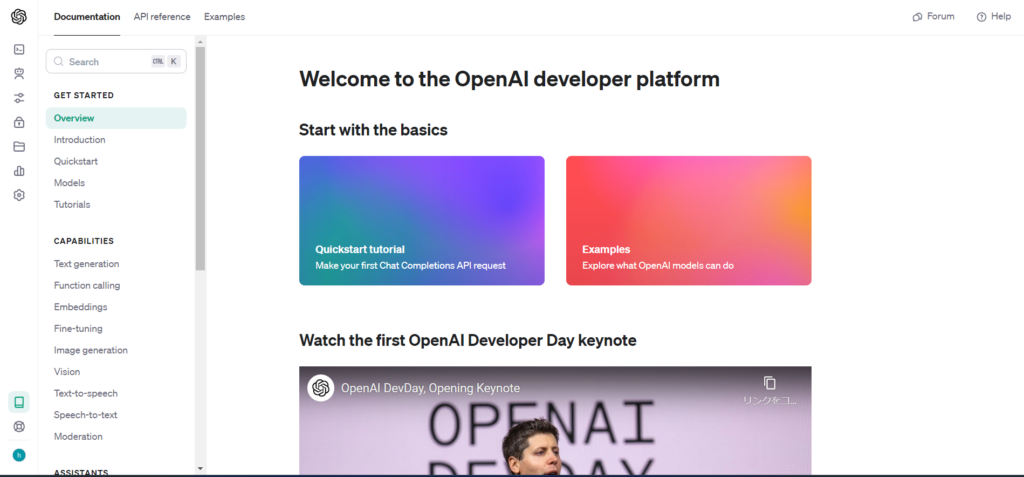Open the Image generation page
Viewport: 1024px width, 477px height.
pyautogui.click(x=91, y=350)
